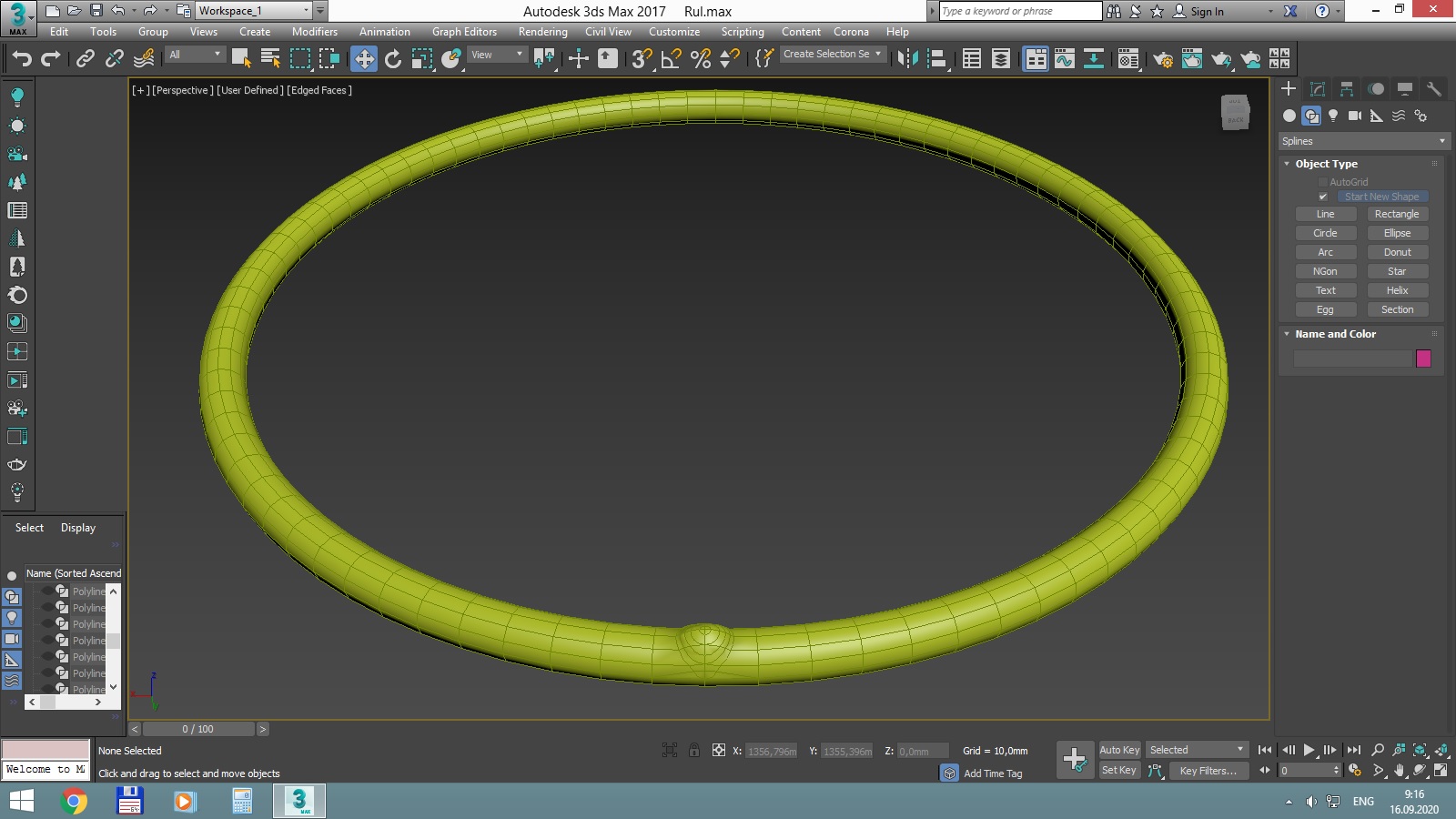1456x819 pixels.
Task: Click the Pan View hand icon
Action: (x=1399, y=770)
